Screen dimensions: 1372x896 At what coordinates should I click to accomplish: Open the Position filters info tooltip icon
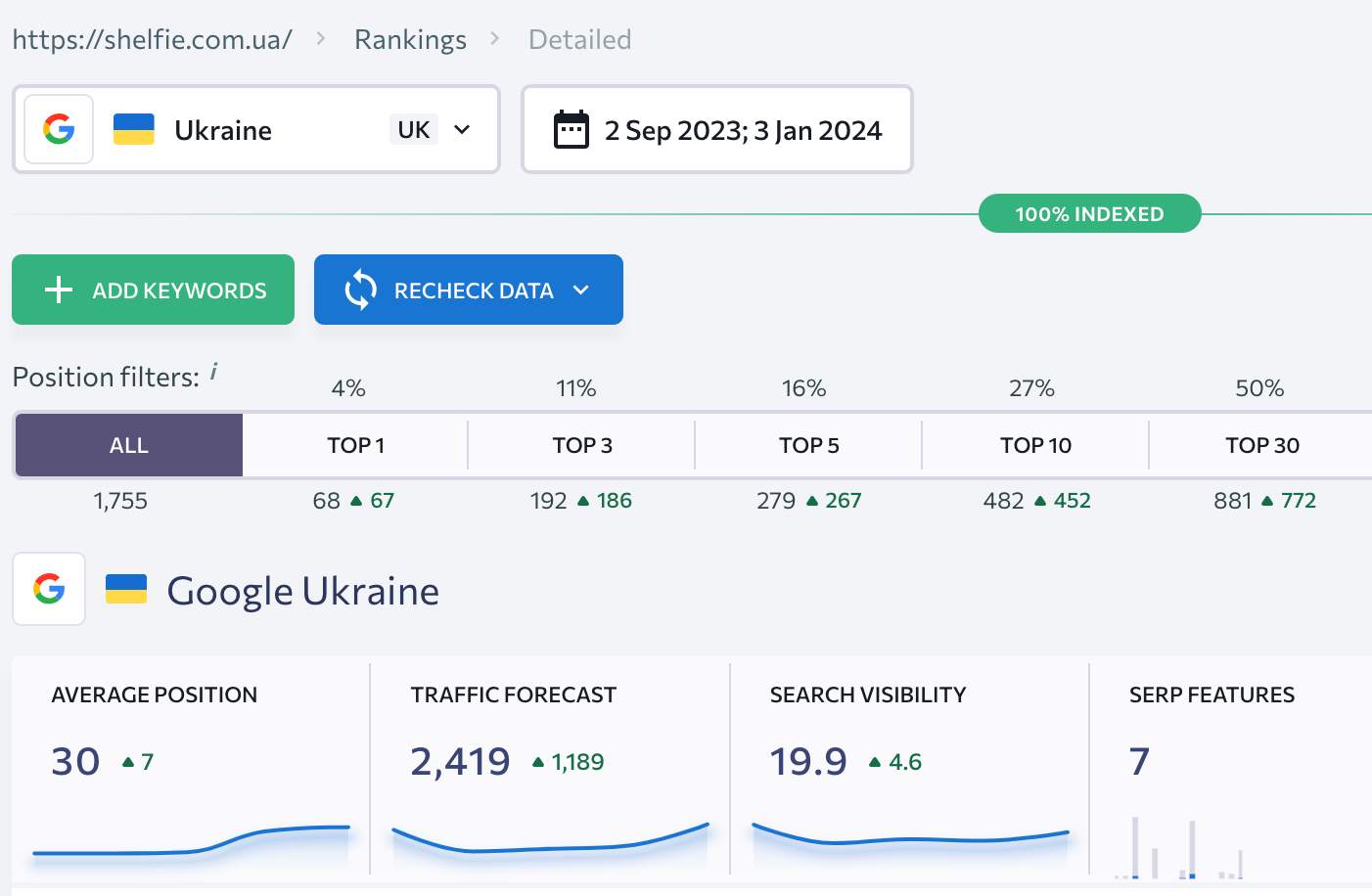point(213,369)
